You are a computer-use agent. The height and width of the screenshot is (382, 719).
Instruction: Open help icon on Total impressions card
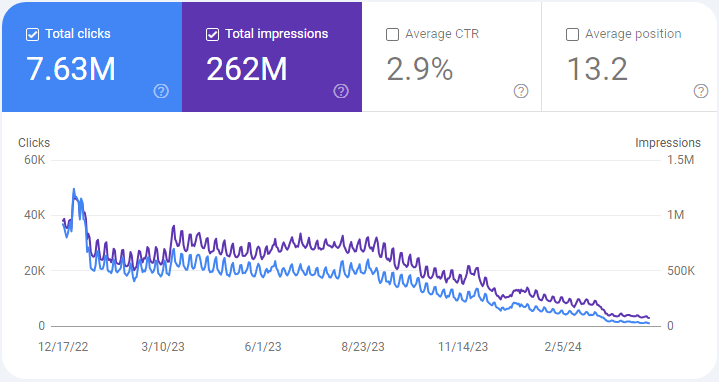[341, 91]
